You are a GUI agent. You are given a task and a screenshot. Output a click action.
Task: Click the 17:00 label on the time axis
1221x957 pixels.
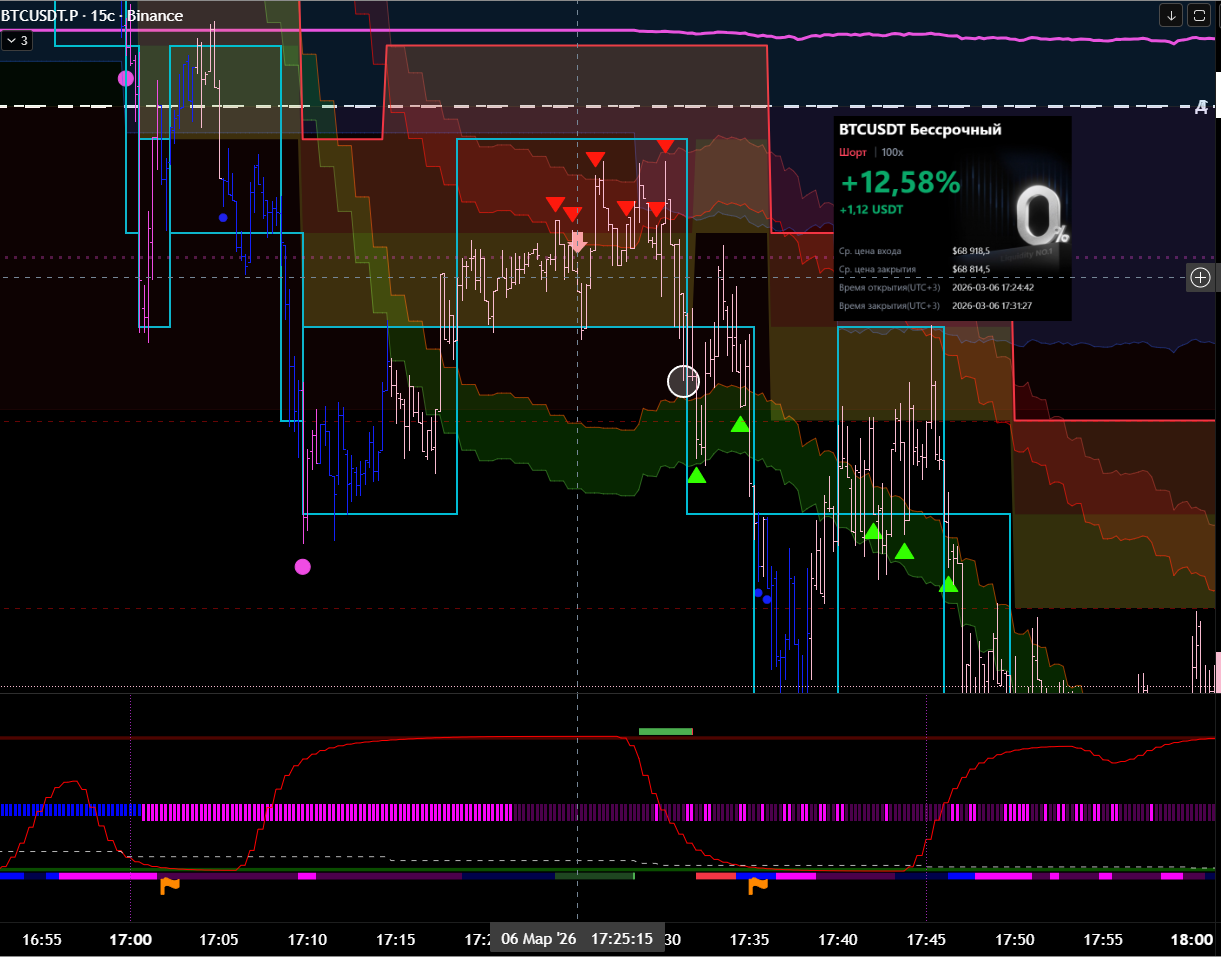[x=130, y=939]
